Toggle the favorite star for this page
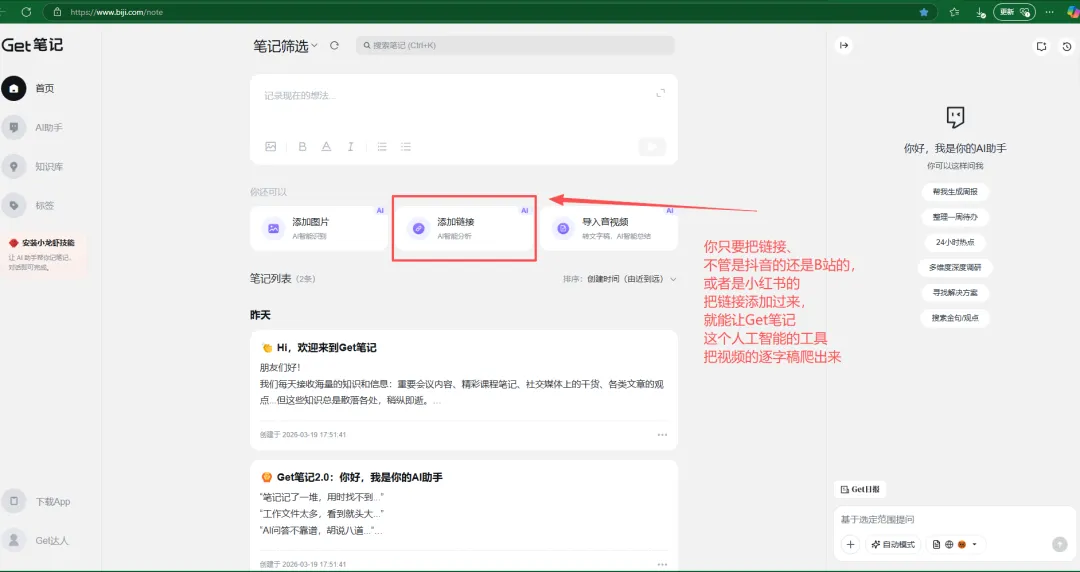Image resolution: width=1080 pixels, height=572 pixels. 924,12
